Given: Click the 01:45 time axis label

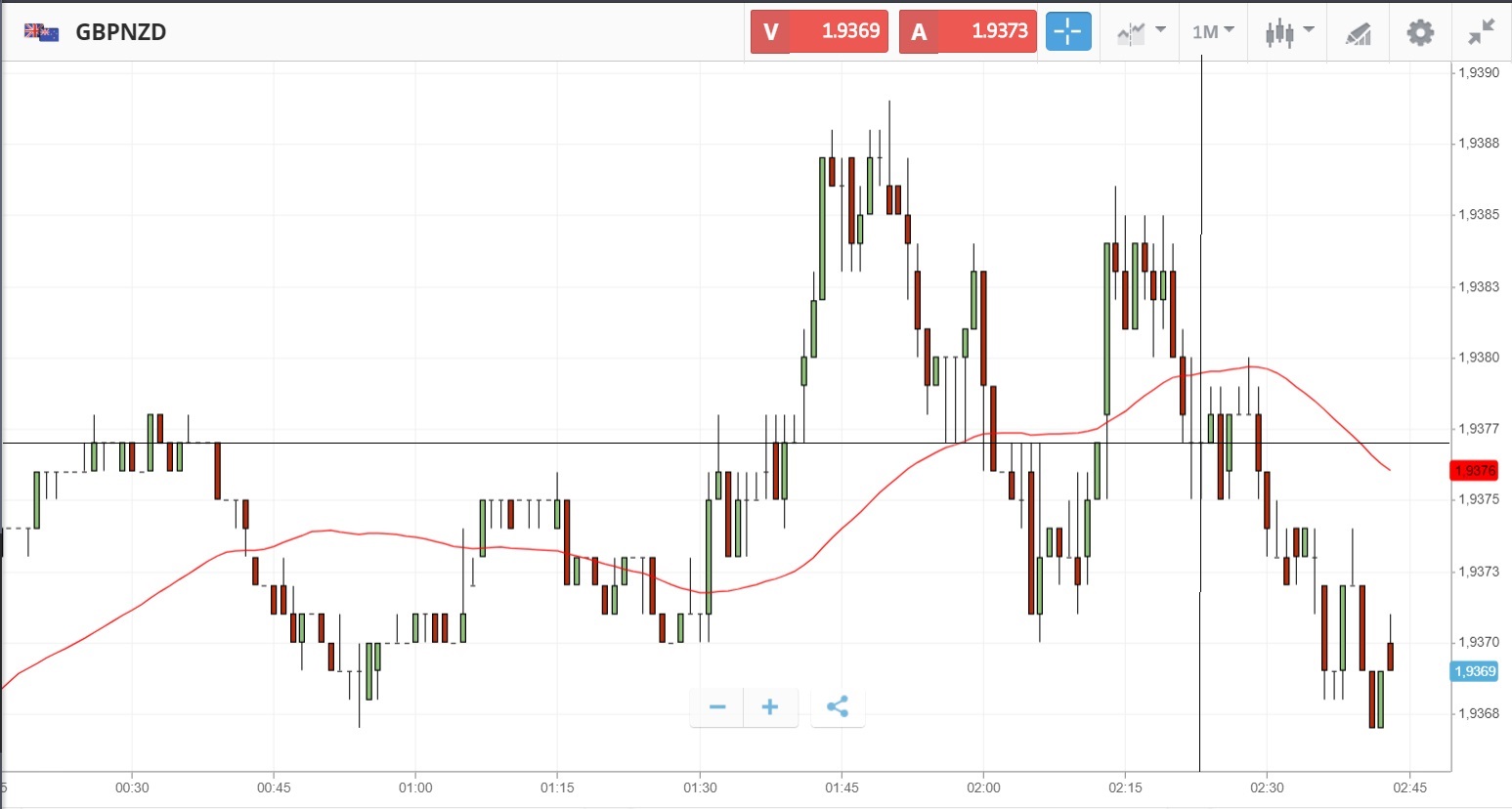Looking at the screenshot, I should pyautogui.click(x=842, y=788).
